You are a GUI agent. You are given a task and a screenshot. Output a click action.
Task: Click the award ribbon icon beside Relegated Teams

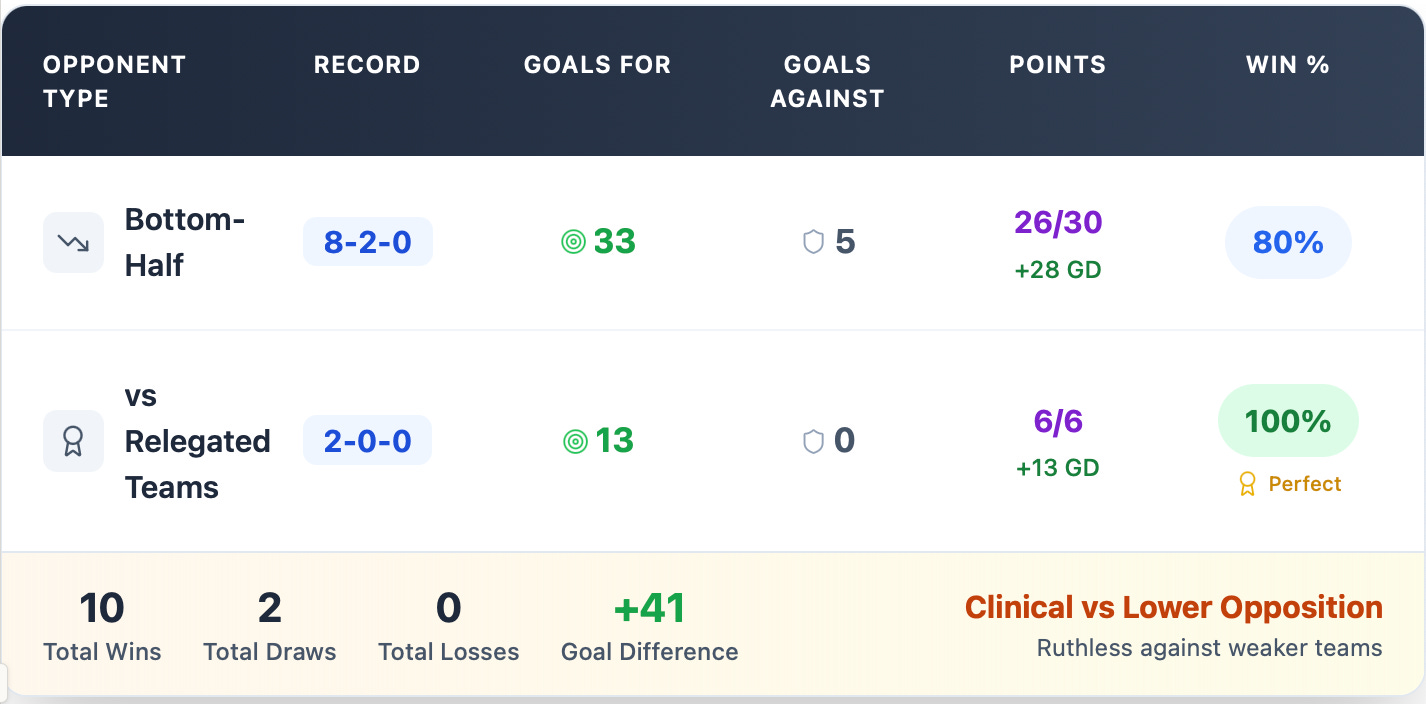pos(73,441)
